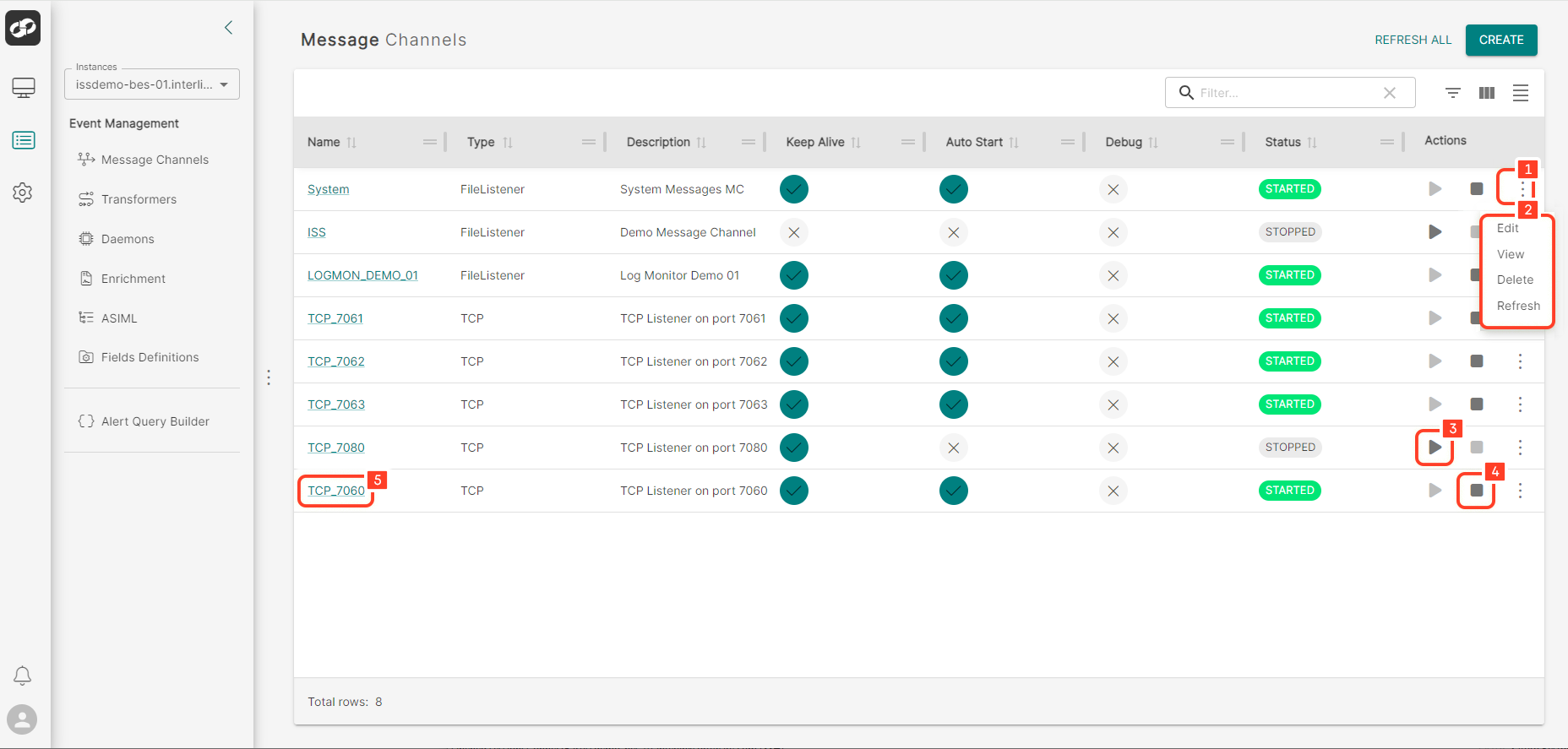
Task: Click the sidebar splitter dots handle
Action: (269, 377)
